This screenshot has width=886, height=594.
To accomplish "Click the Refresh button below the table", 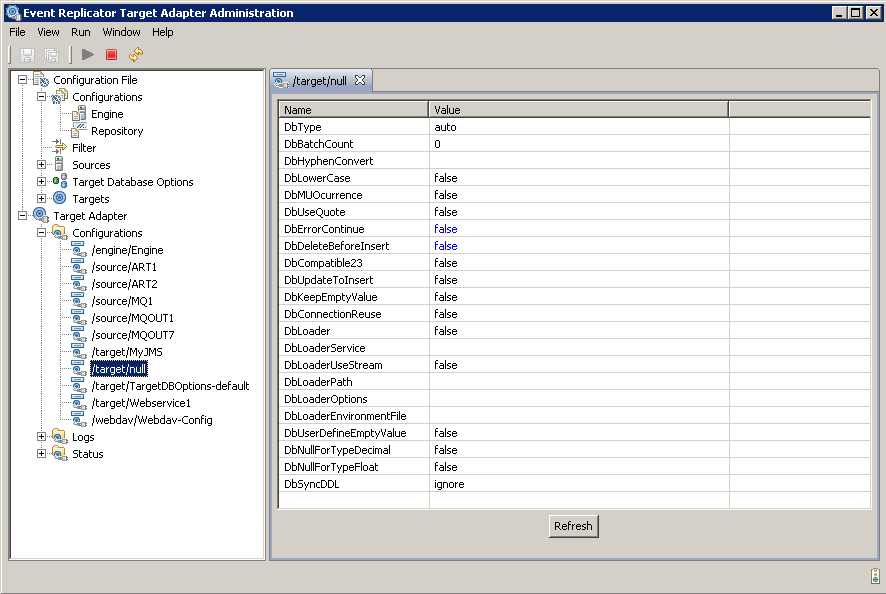I will point(573,526).
